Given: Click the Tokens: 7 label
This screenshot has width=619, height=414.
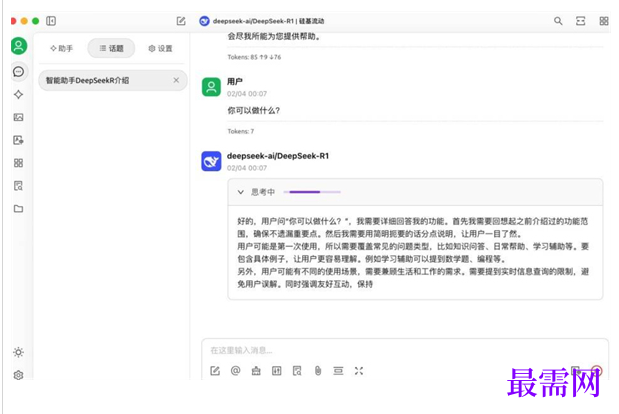Looking at the screenshot, I should tap(240, 131).
